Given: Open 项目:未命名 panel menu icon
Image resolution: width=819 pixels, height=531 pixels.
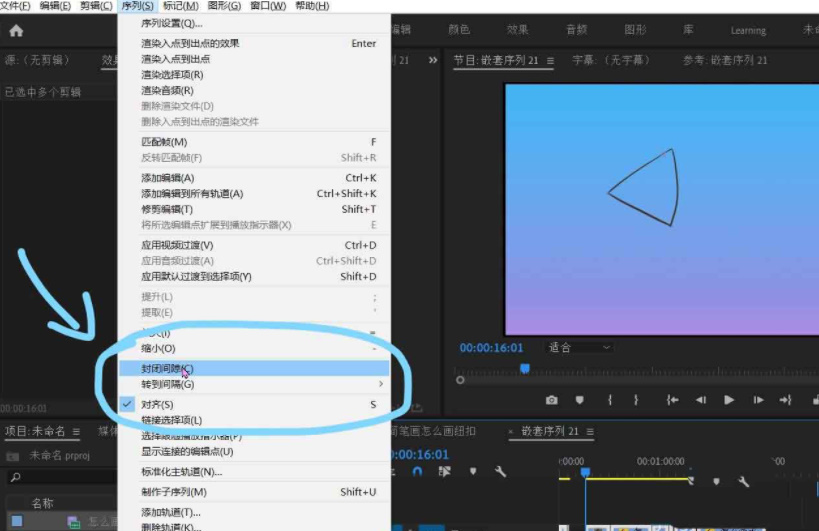Looking at the screenshot, I should (x=76, y=432).
